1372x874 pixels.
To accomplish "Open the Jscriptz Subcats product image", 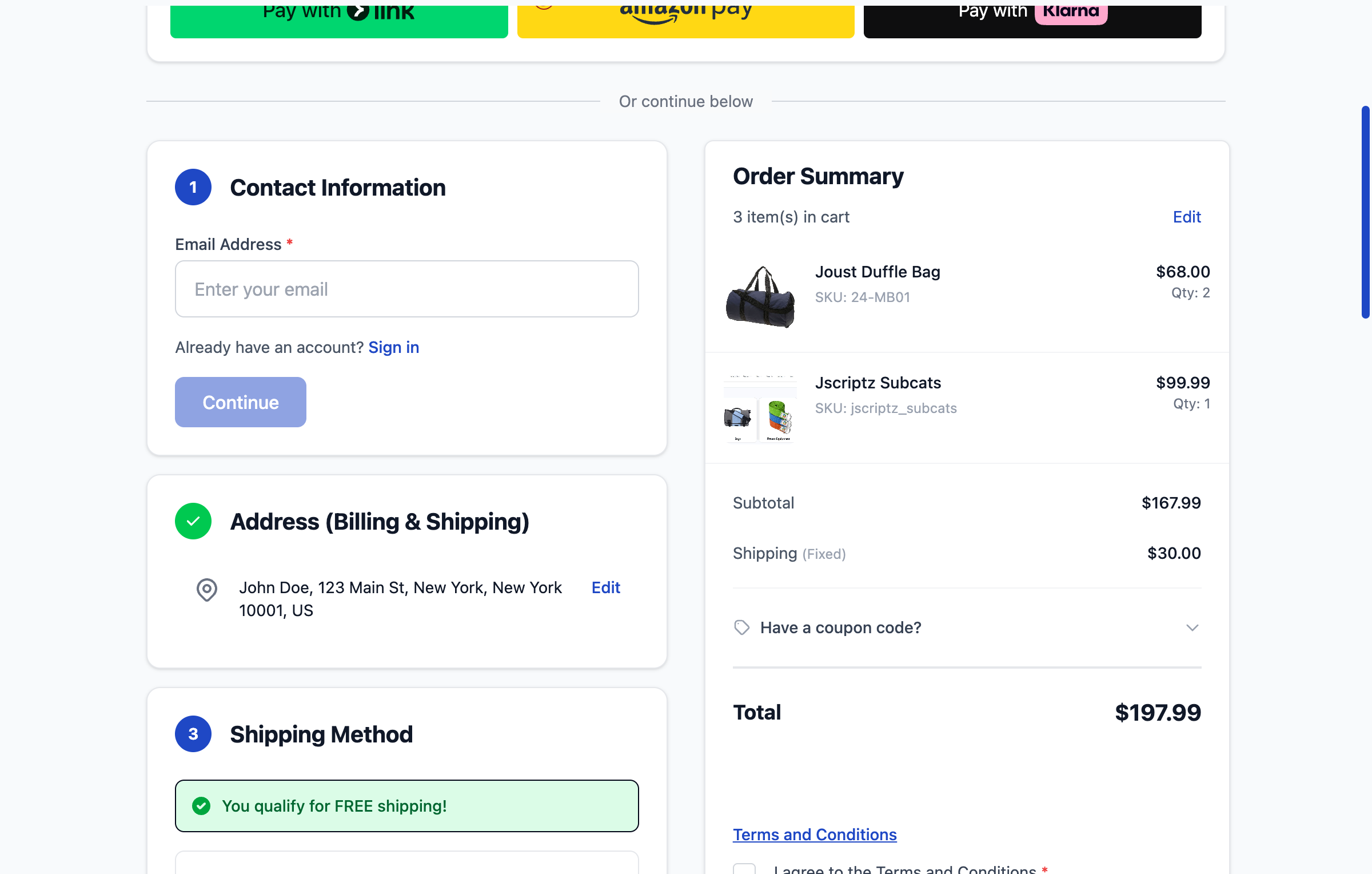I will pyautogui.click(x=760, y=407).
